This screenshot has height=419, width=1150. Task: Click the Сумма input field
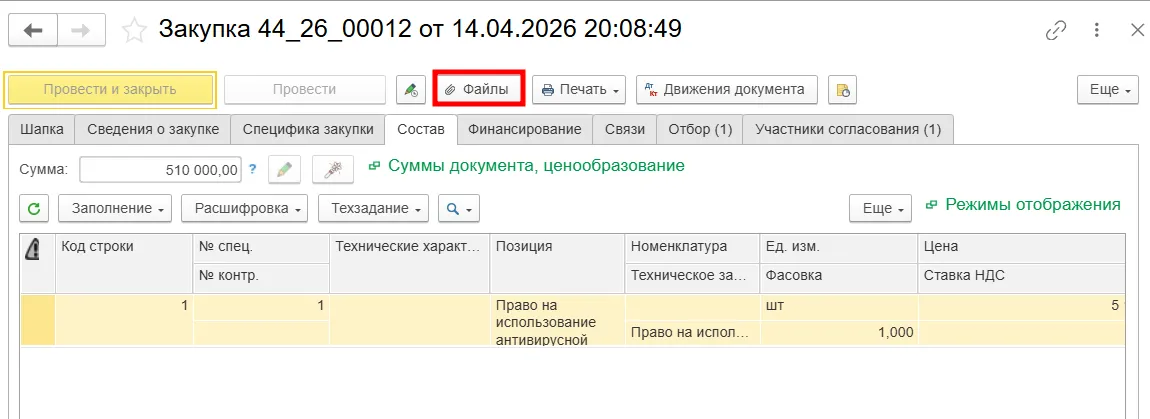160,170
